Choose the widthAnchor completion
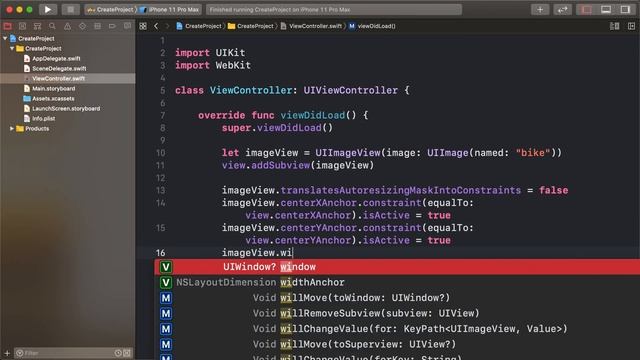640x360 pixels. [397, 282]
